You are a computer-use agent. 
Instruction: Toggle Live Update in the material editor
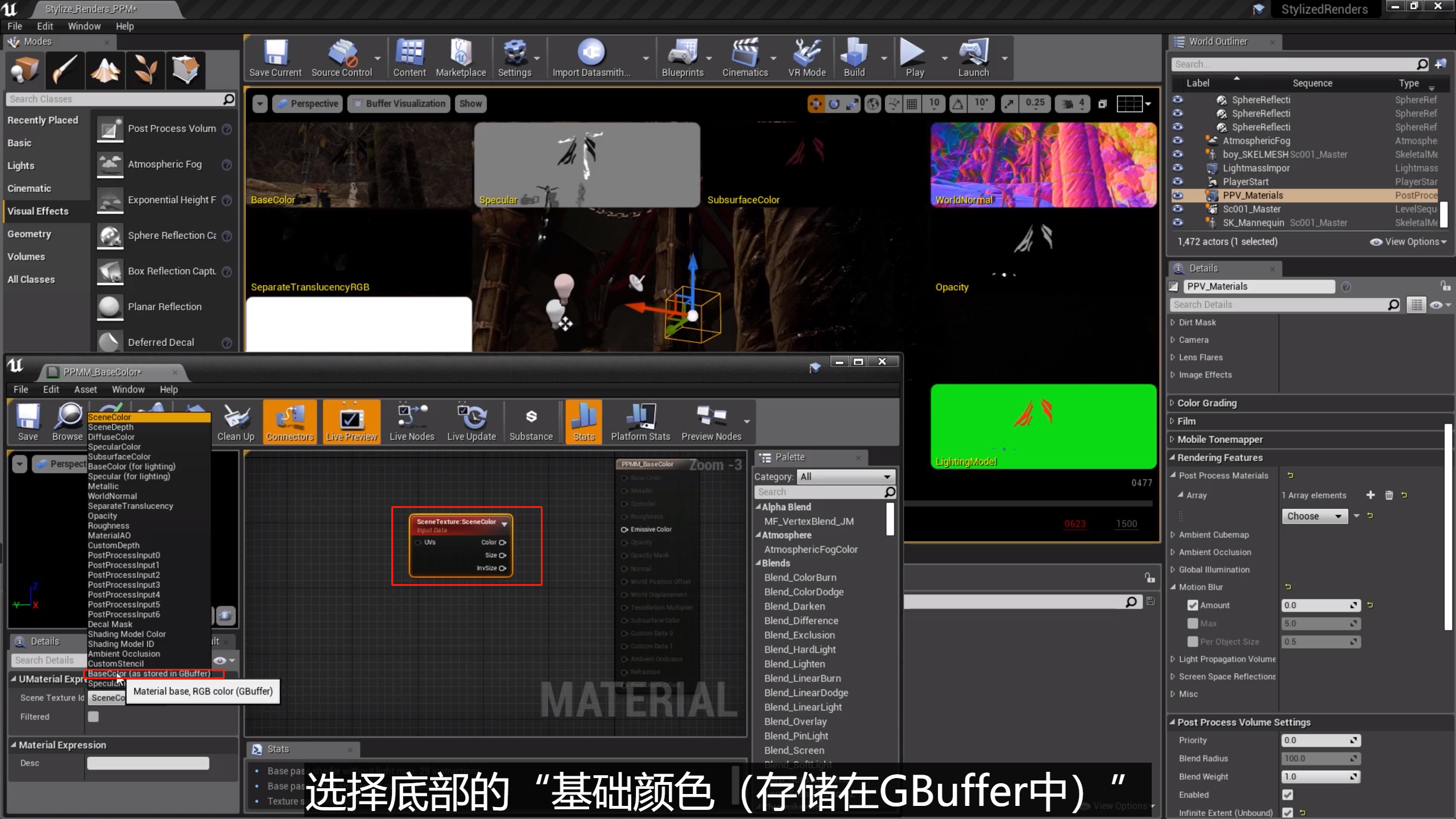point(471,422)
